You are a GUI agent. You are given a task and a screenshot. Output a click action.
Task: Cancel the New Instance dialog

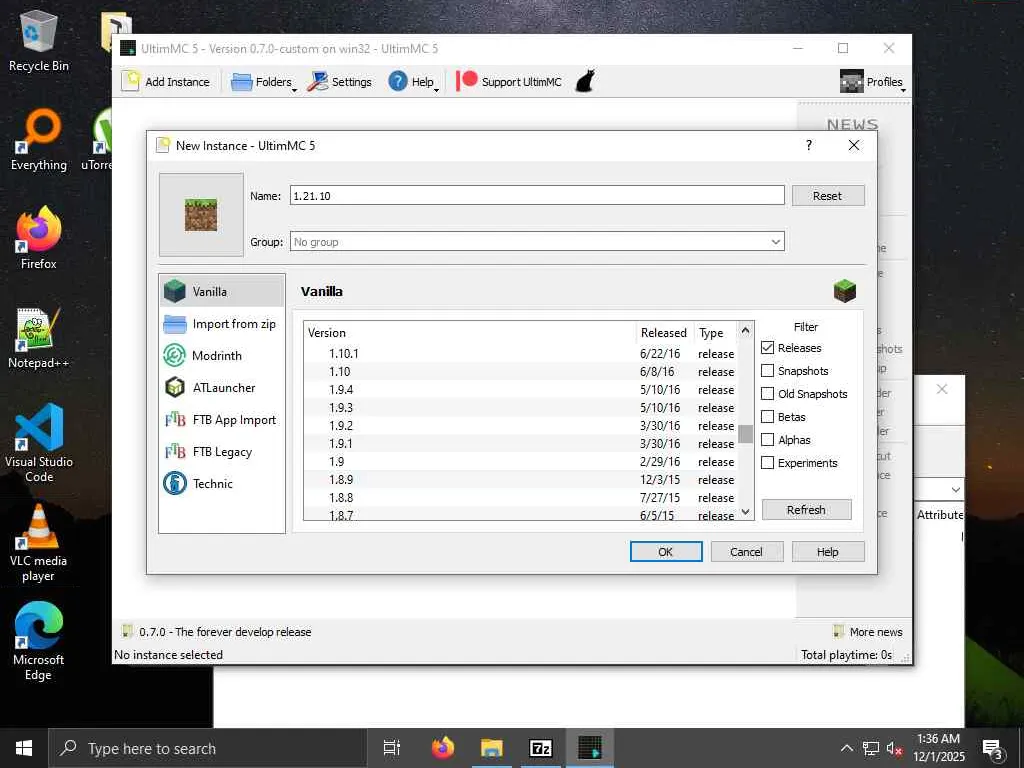(x=746, y=551)
